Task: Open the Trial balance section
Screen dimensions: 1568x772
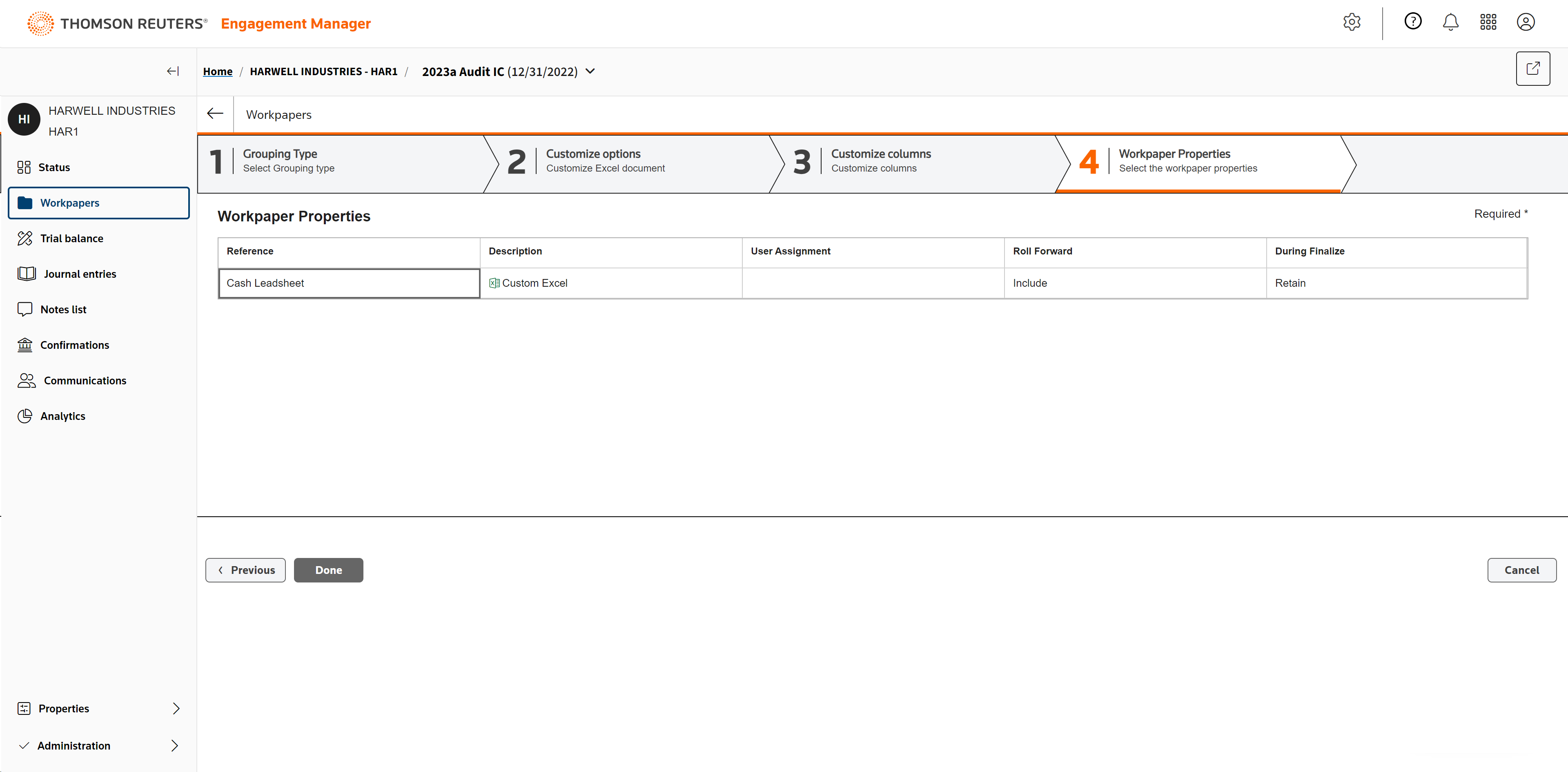Action: pyautogui.click(x=71, y=239)
